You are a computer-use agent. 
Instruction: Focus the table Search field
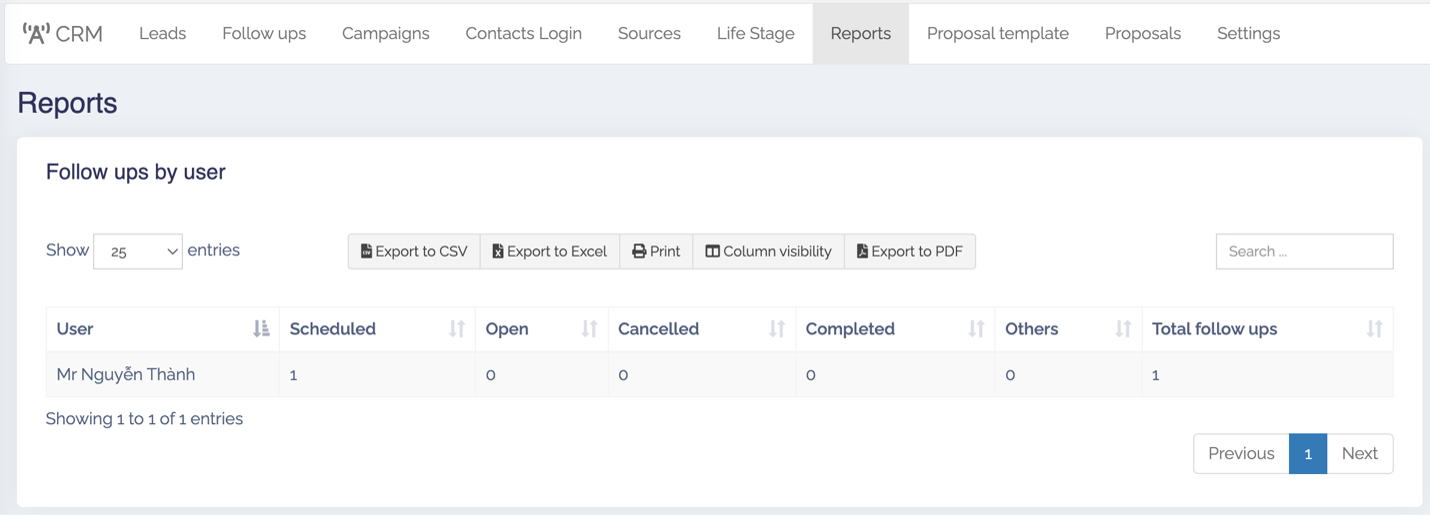[x=1304, y=252]
